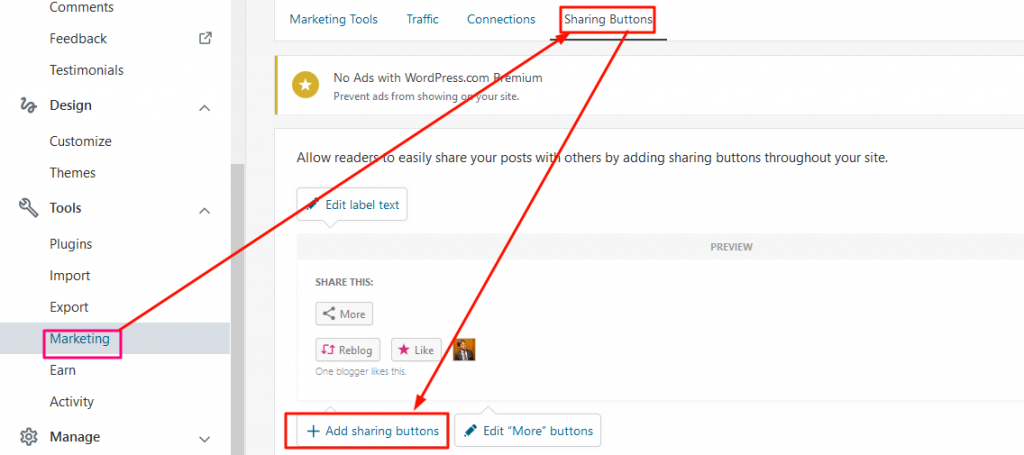Click "Prevent ads from showing on your site." text
The image size is (1024, 455).
click(426, 96)
